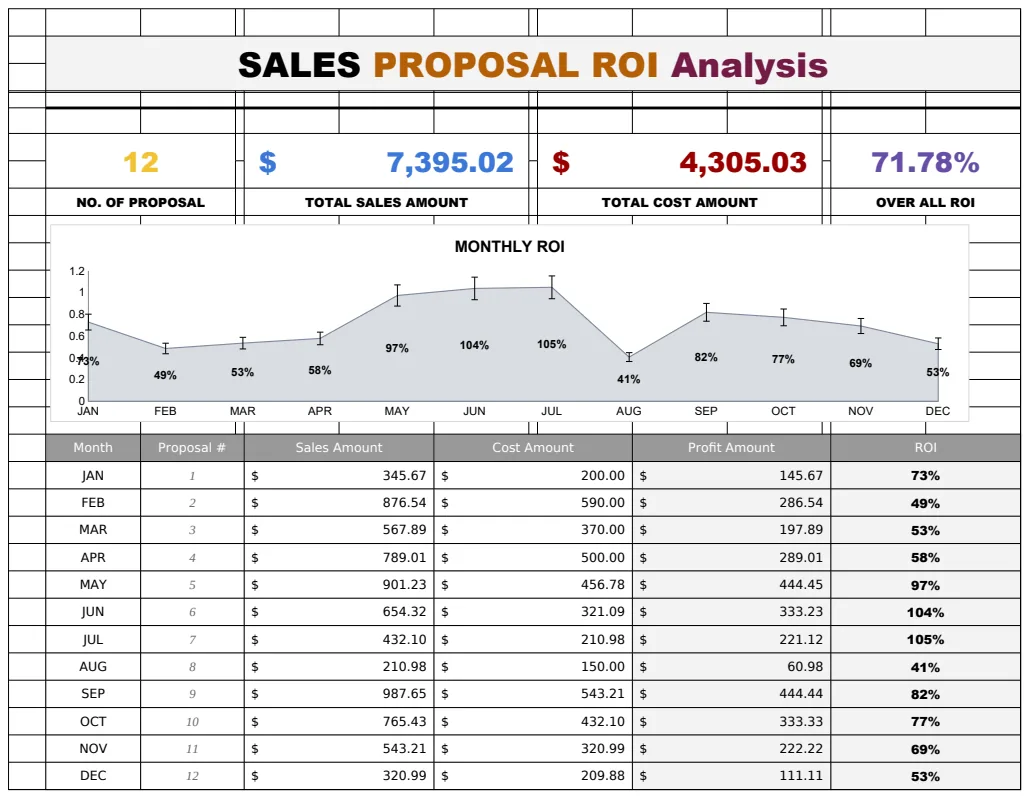Click the OVER ALL ROI label
The width and height of the screenshot is (1030, 799).
coord(925,202)
